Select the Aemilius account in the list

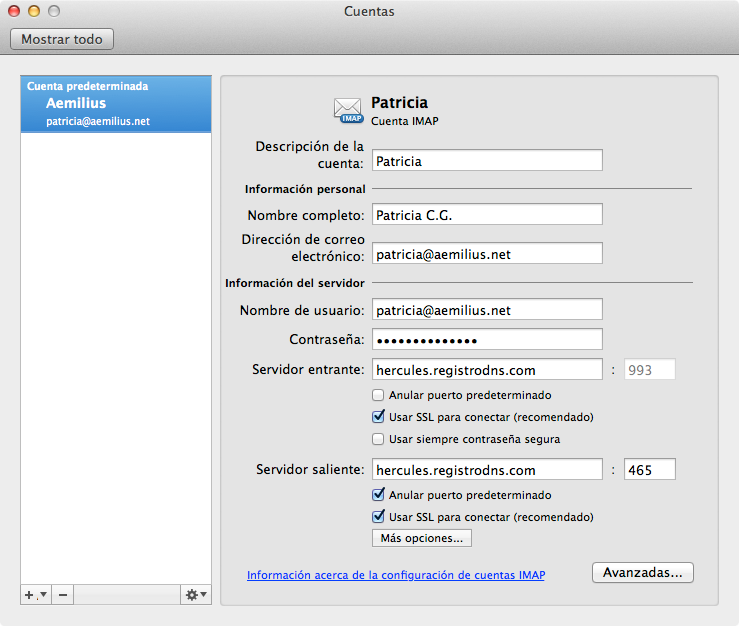pyautogui.click(x=116, y=104)
